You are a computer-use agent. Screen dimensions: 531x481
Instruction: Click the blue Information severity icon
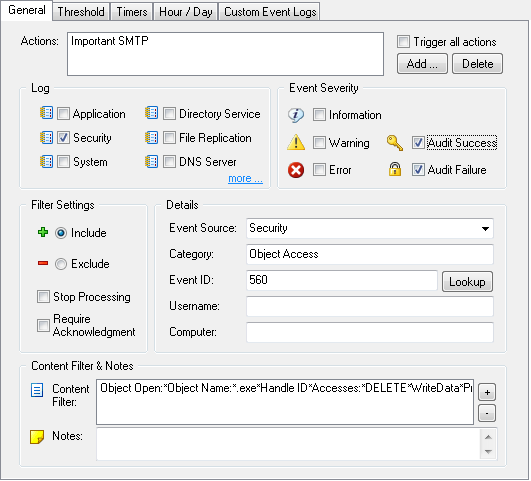coord(296,115)
